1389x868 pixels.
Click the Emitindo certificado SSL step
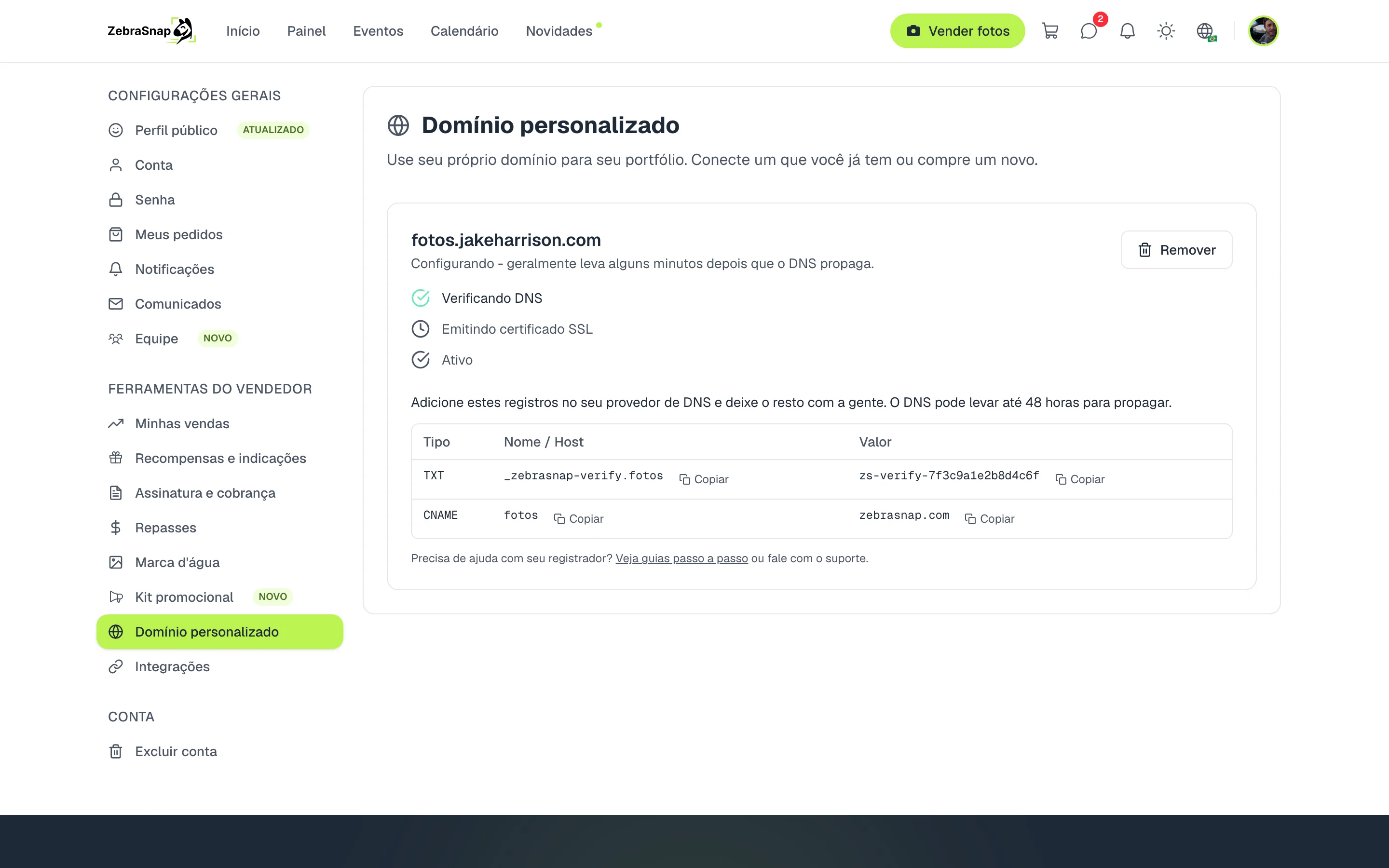pyautogui.click(x=502, y=329)
